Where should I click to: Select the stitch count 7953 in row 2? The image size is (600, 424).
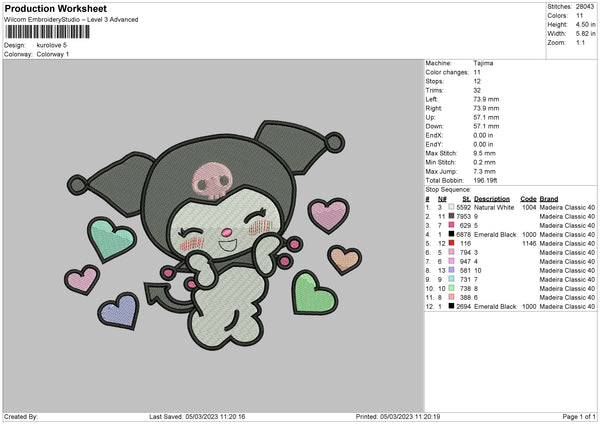pos(463,216)
